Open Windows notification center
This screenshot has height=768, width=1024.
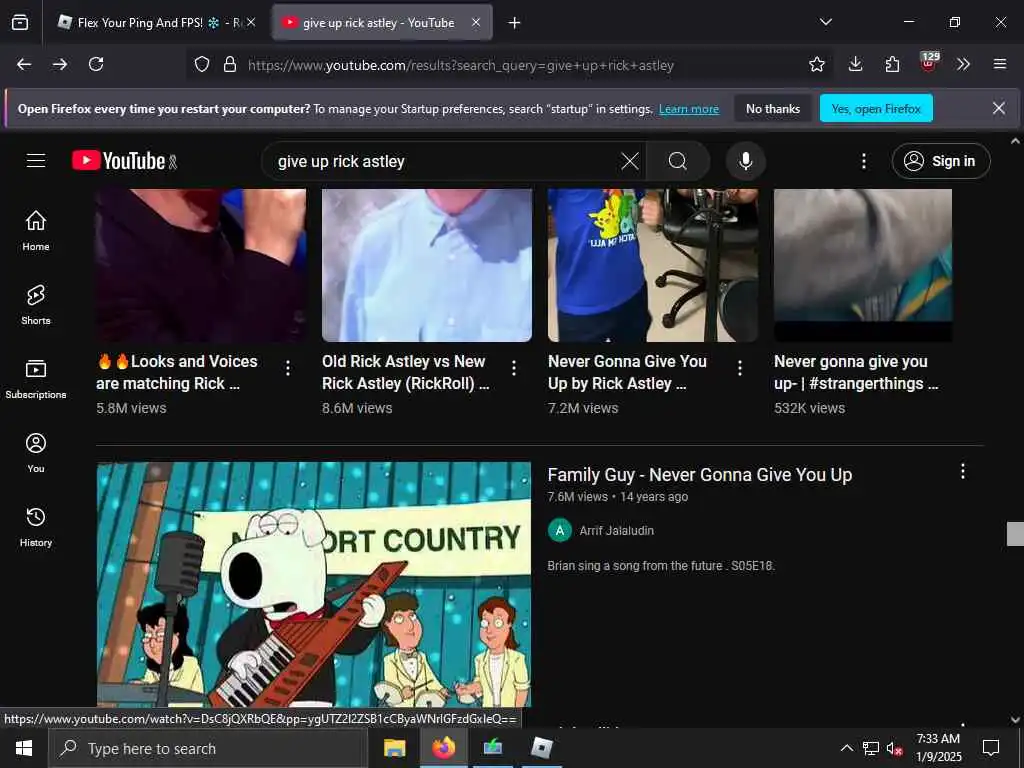coord(991,748)
